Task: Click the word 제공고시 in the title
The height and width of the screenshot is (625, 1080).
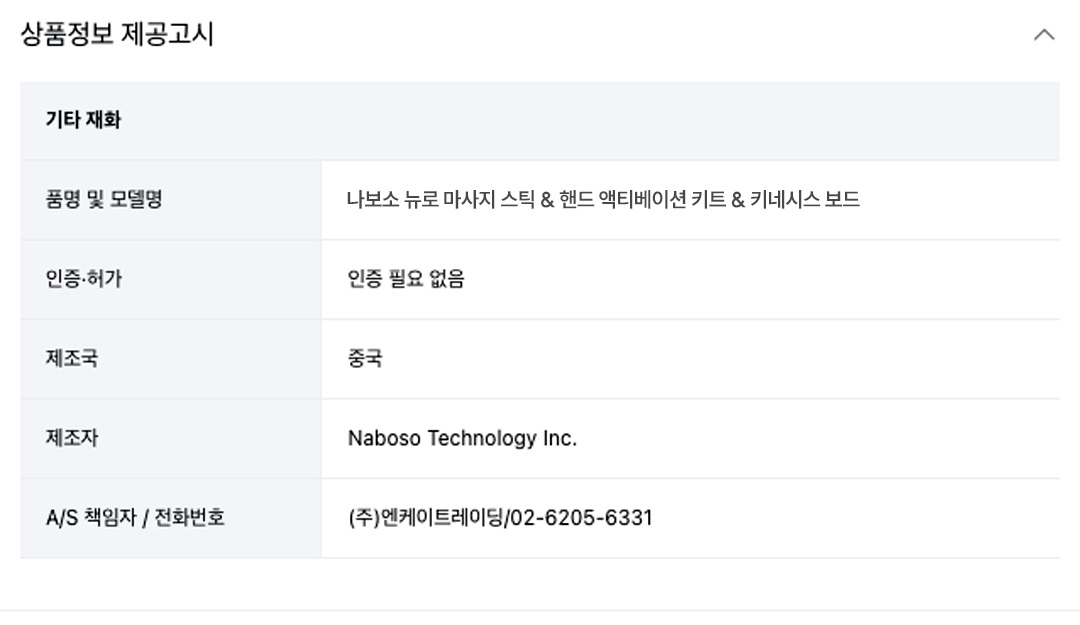Action: pyautogui.click(x=167, y=34)
